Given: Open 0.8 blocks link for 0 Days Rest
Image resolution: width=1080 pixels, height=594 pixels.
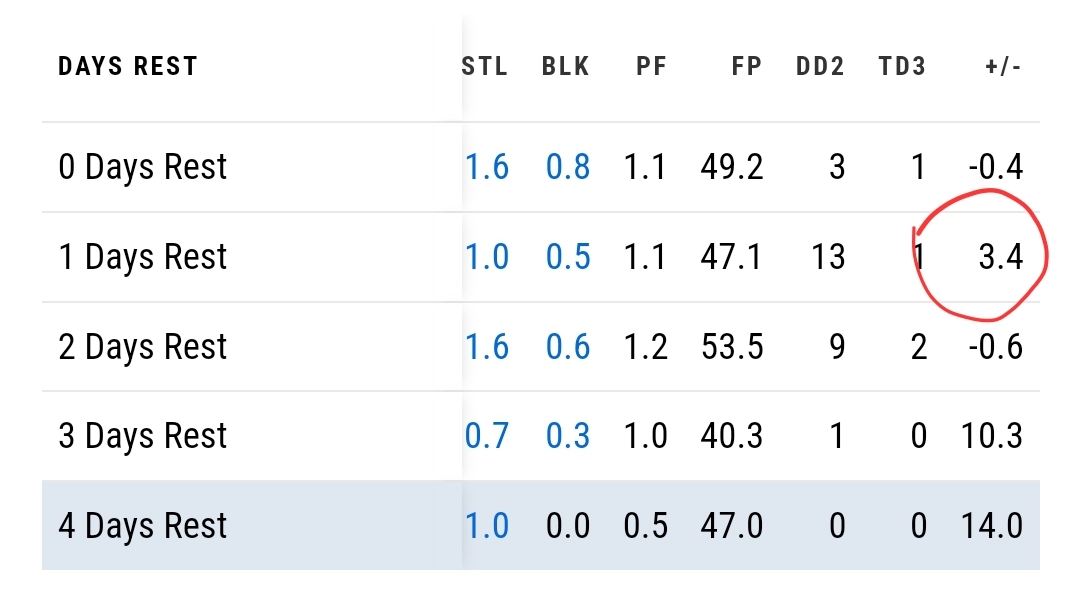Looking at the screenshot, I should pos(568,167).
